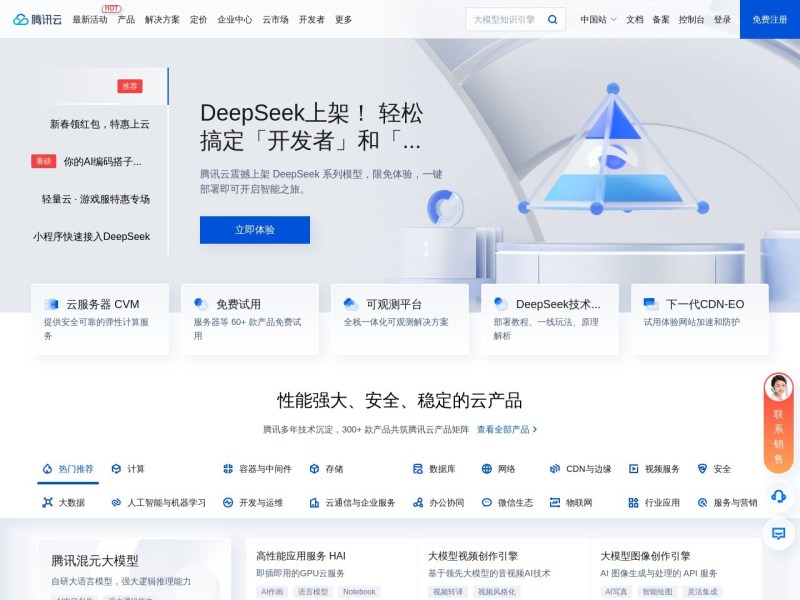Click the cube icon beside 计算

pyautogui.click(x=116, y=469)
